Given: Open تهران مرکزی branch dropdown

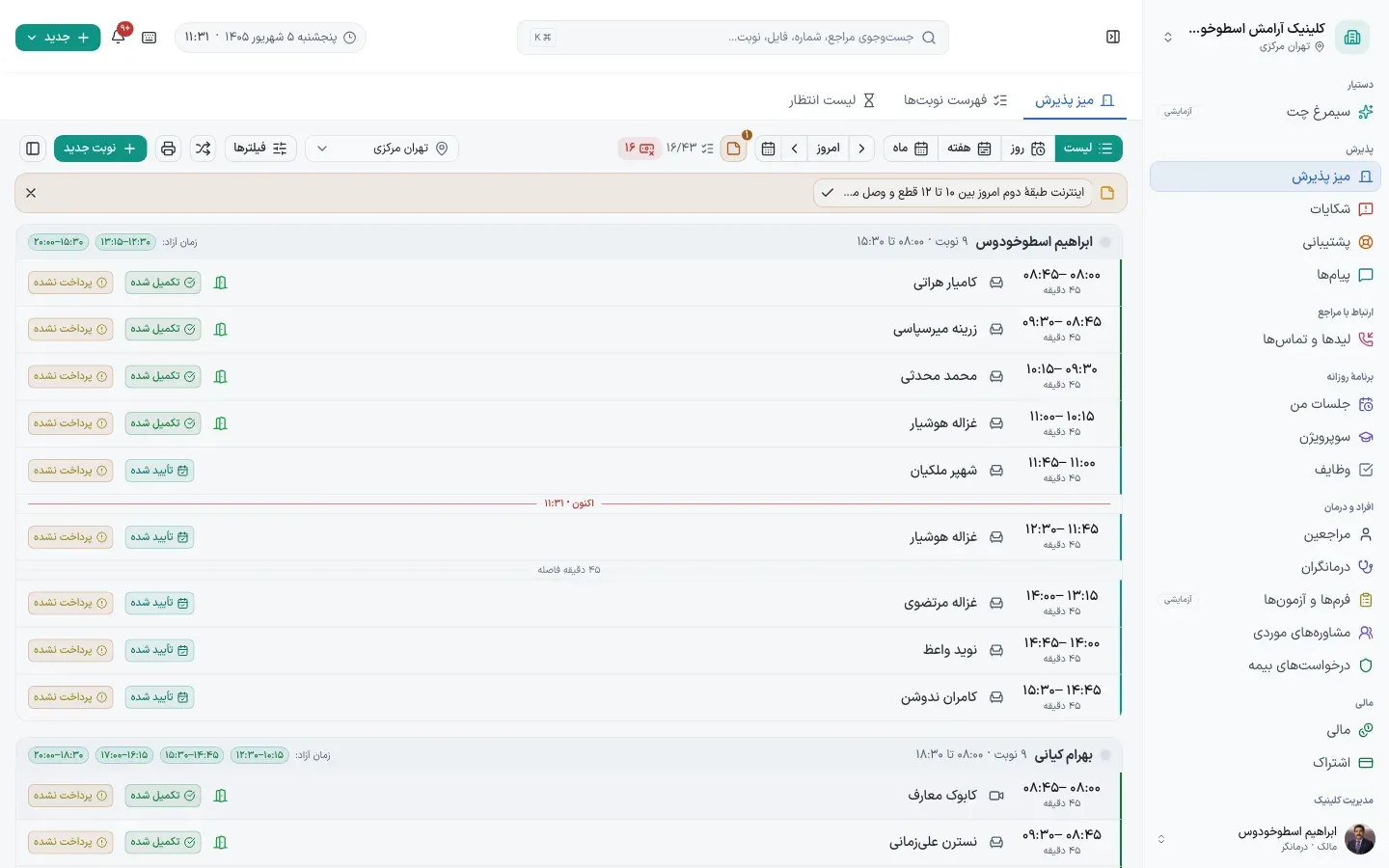Looking at the screenshot, I should coord(382,149).
